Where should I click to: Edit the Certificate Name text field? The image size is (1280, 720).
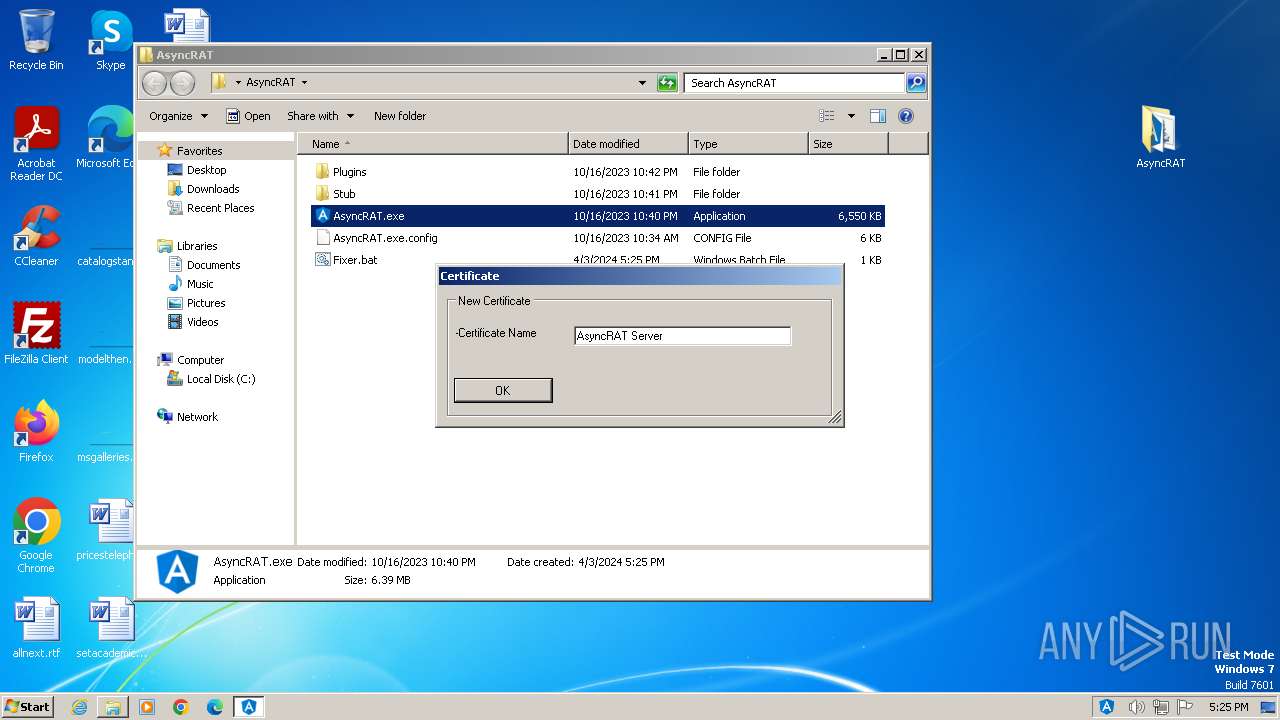tap(682, 336)
